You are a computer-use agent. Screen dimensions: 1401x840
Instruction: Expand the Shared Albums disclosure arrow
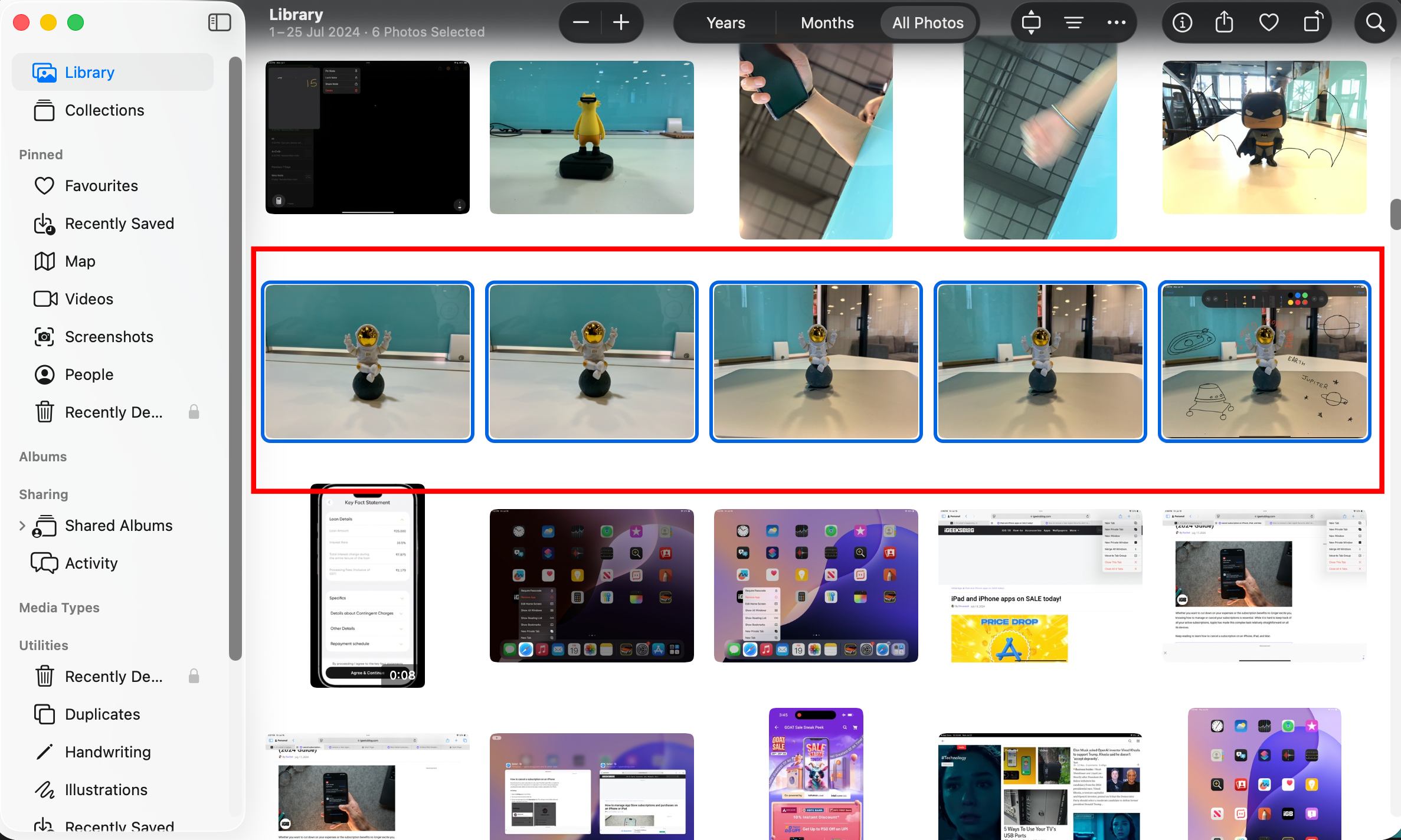tap(22, 526)
